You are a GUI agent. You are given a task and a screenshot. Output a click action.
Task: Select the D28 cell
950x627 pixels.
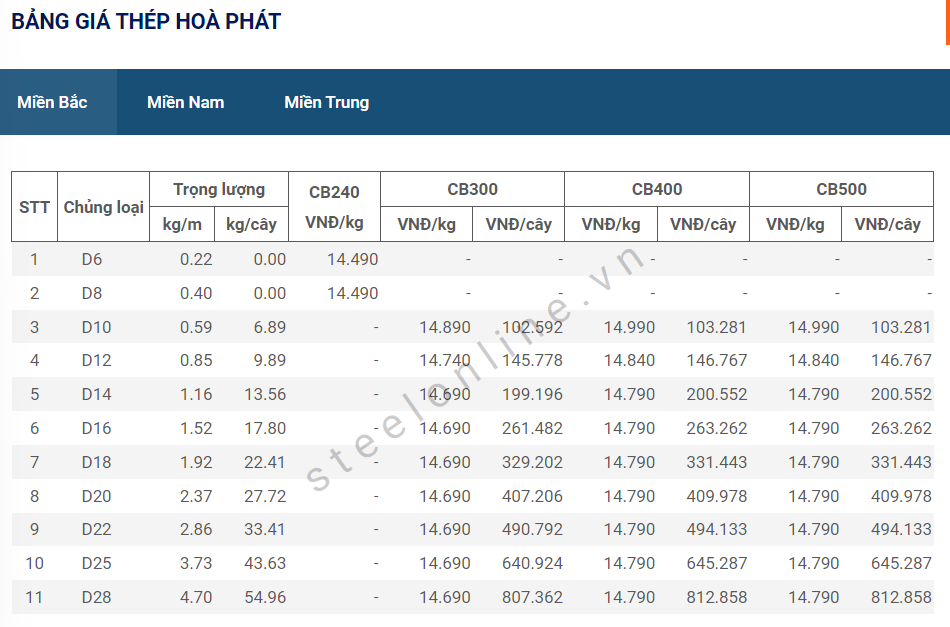pos(96,597)
